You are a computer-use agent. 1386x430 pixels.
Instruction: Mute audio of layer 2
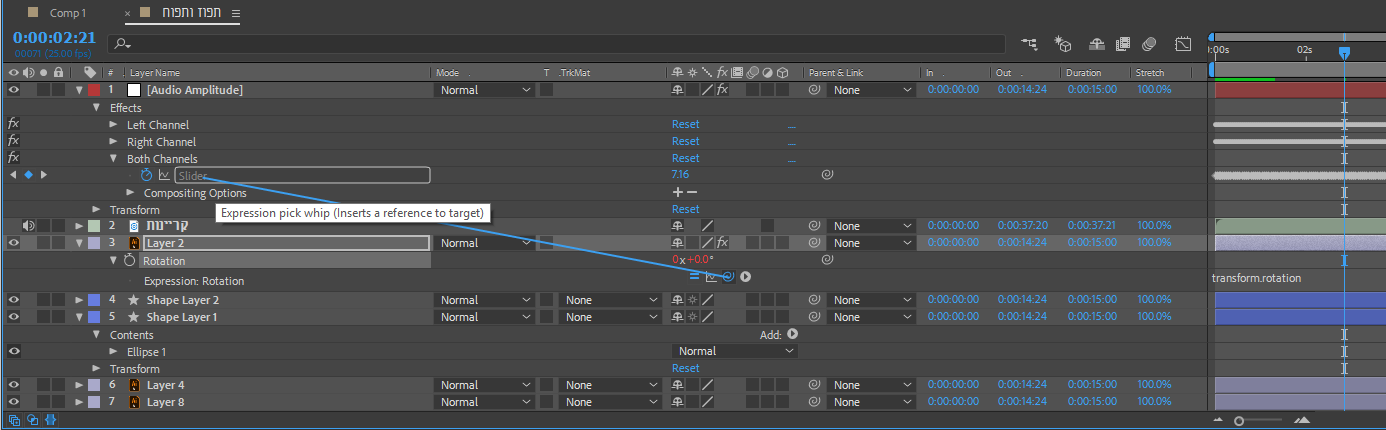pyautogui.click(x=29, y=226)
